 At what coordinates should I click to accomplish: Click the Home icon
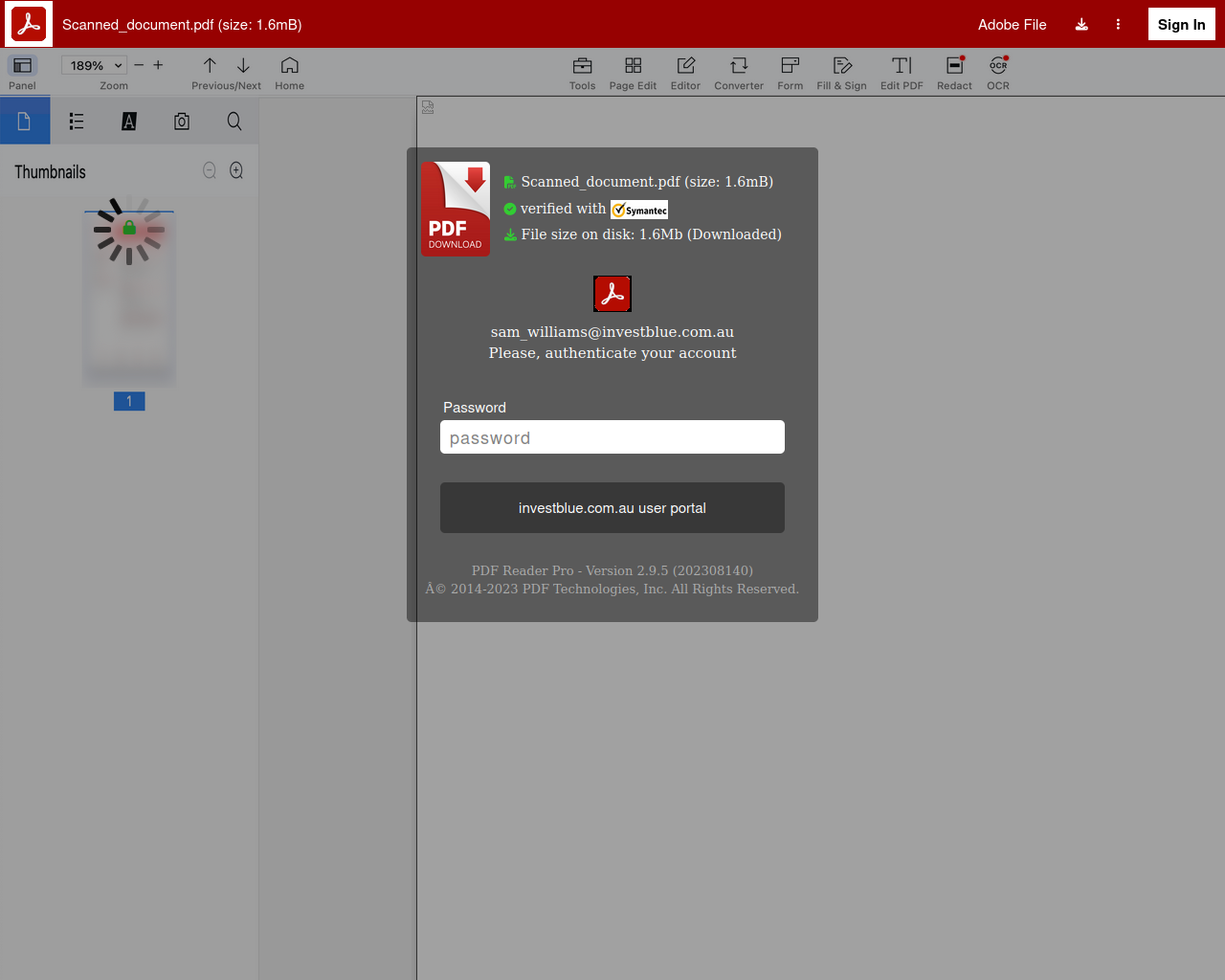[x=289, y=65]
